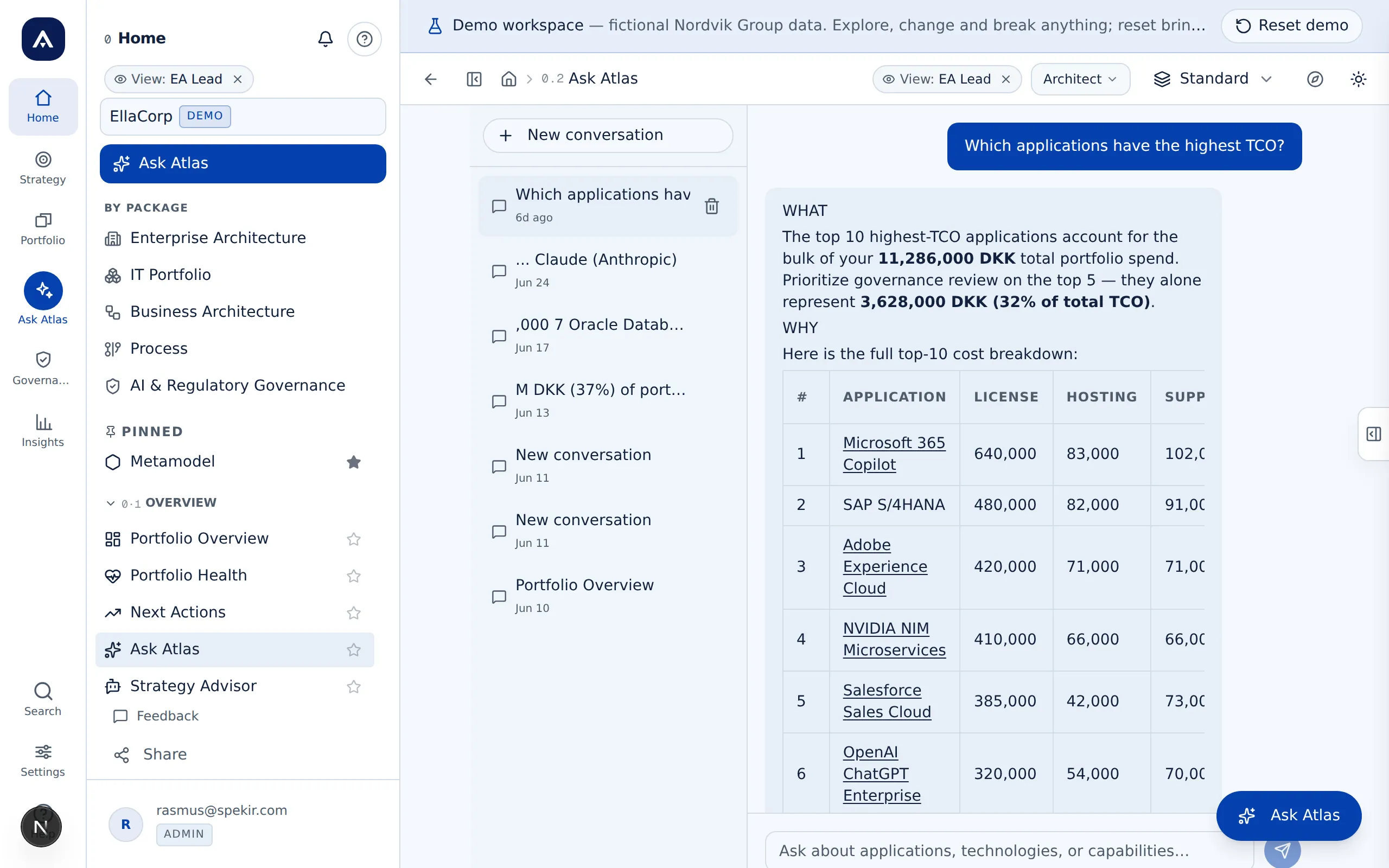The image size is (1389, 868).
Task: Unpin Metamodel star
Action: point(354,462)
